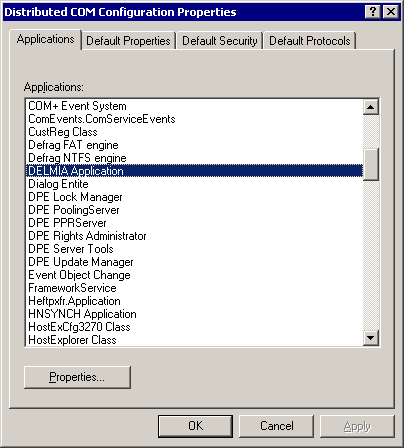Click the vertical scrollbar thumb
Screen dimensions: 404x448
[x=371, y=164]
